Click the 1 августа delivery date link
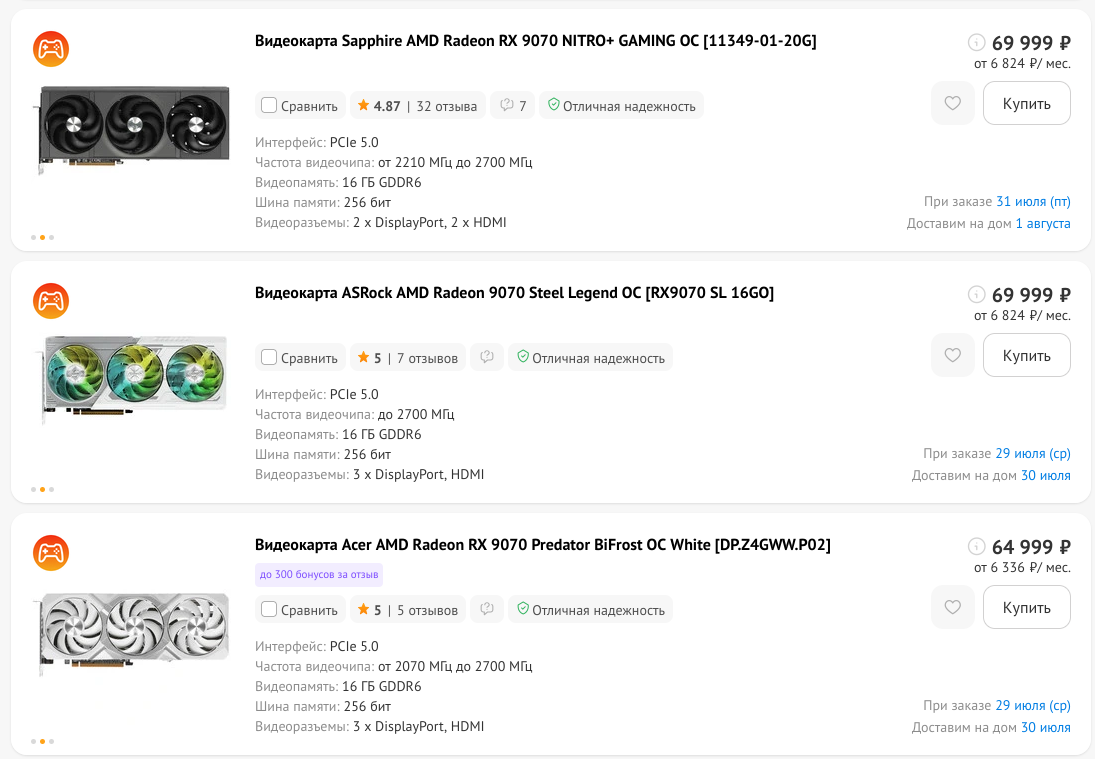Image resolution: width=1095 pixels, height=759 pixels. 1043,223
